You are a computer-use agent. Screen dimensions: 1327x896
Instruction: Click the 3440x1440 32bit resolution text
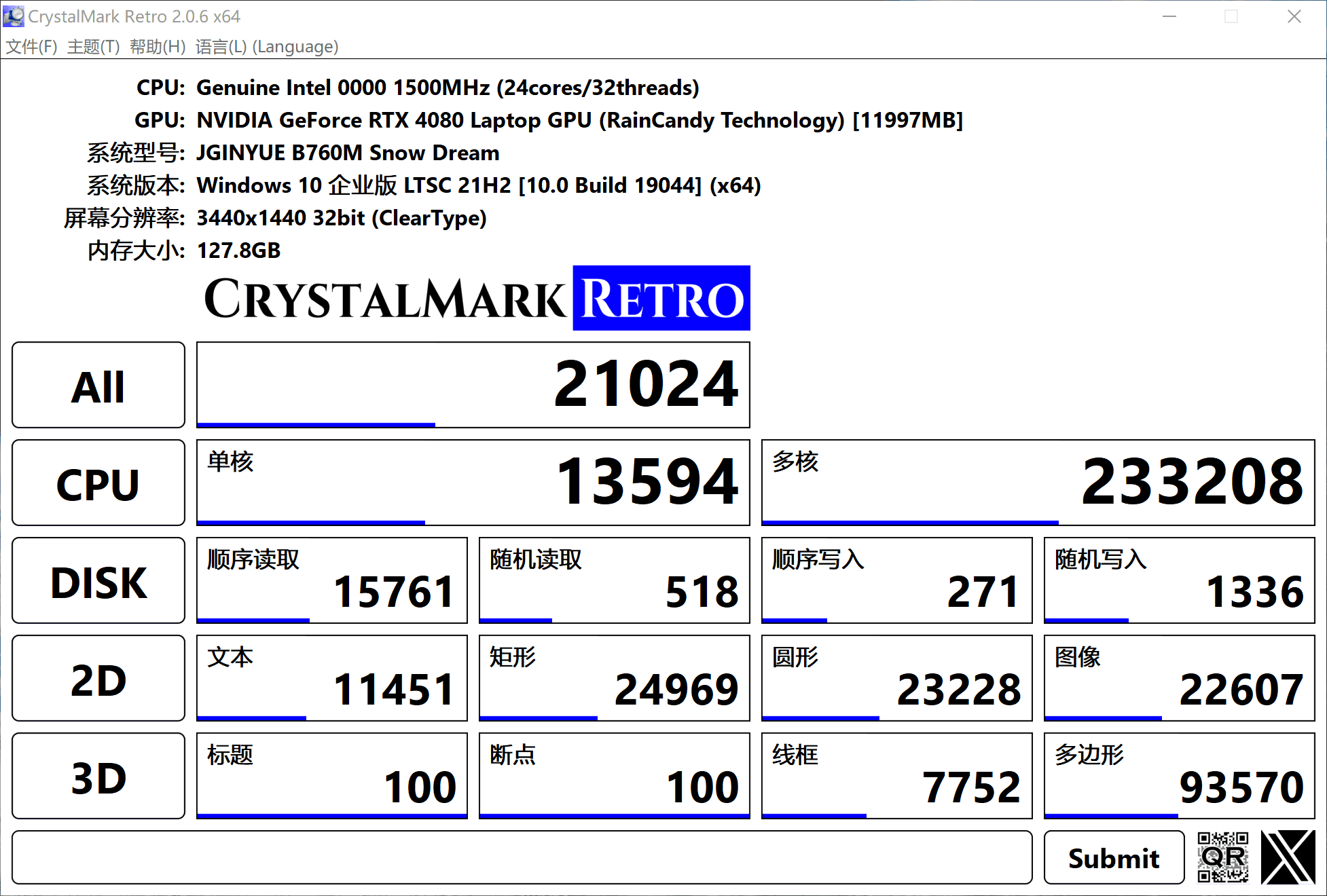(x=342, y=218)
